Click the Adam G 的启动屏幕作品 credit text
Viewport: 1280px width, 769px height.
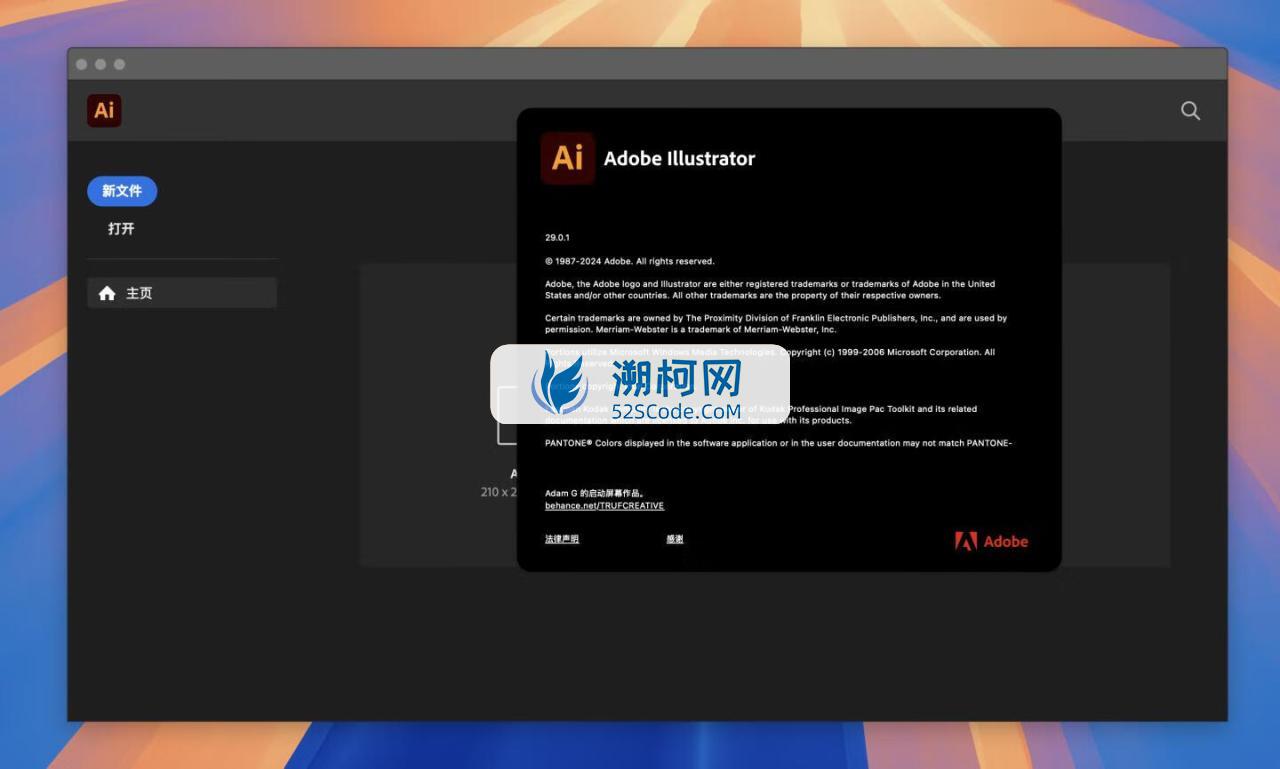[595, 493]
